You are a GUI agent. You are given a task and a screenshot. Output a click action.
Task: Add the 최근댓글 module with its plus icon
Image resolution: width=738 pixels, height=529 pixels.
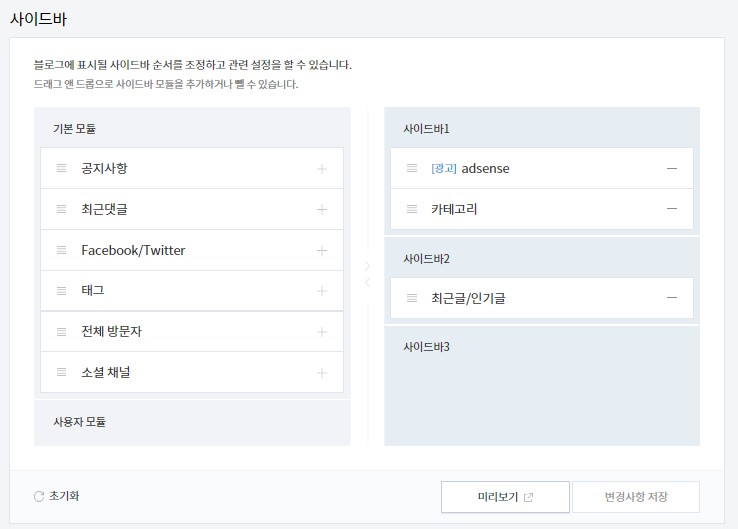[x=322, y=209]
